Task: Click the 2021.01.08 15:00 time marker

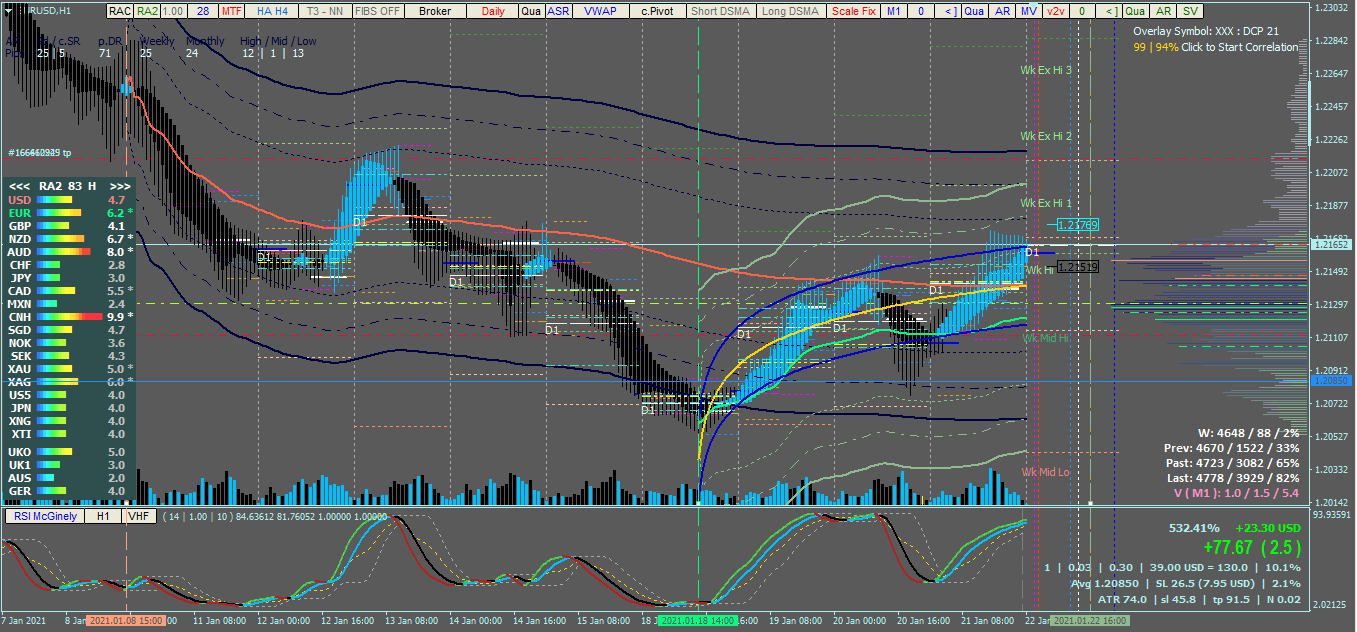Action: 126,621
